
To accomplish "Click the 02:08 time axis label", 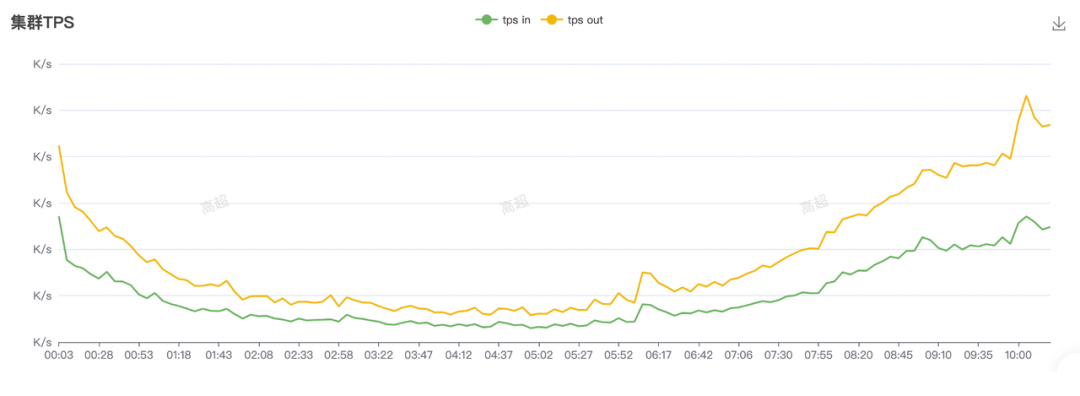I will click(x=258, y=355).
